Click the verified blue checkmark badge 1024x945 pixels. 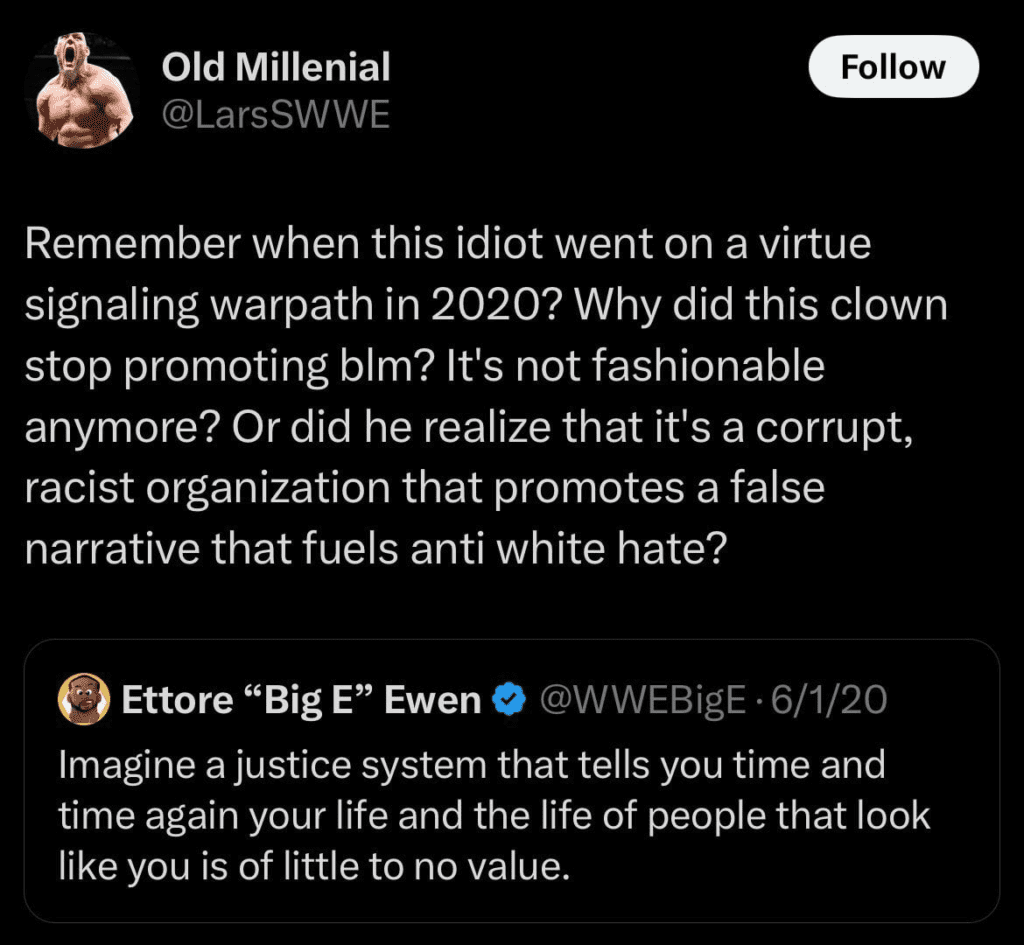click(x=510, y=699)
